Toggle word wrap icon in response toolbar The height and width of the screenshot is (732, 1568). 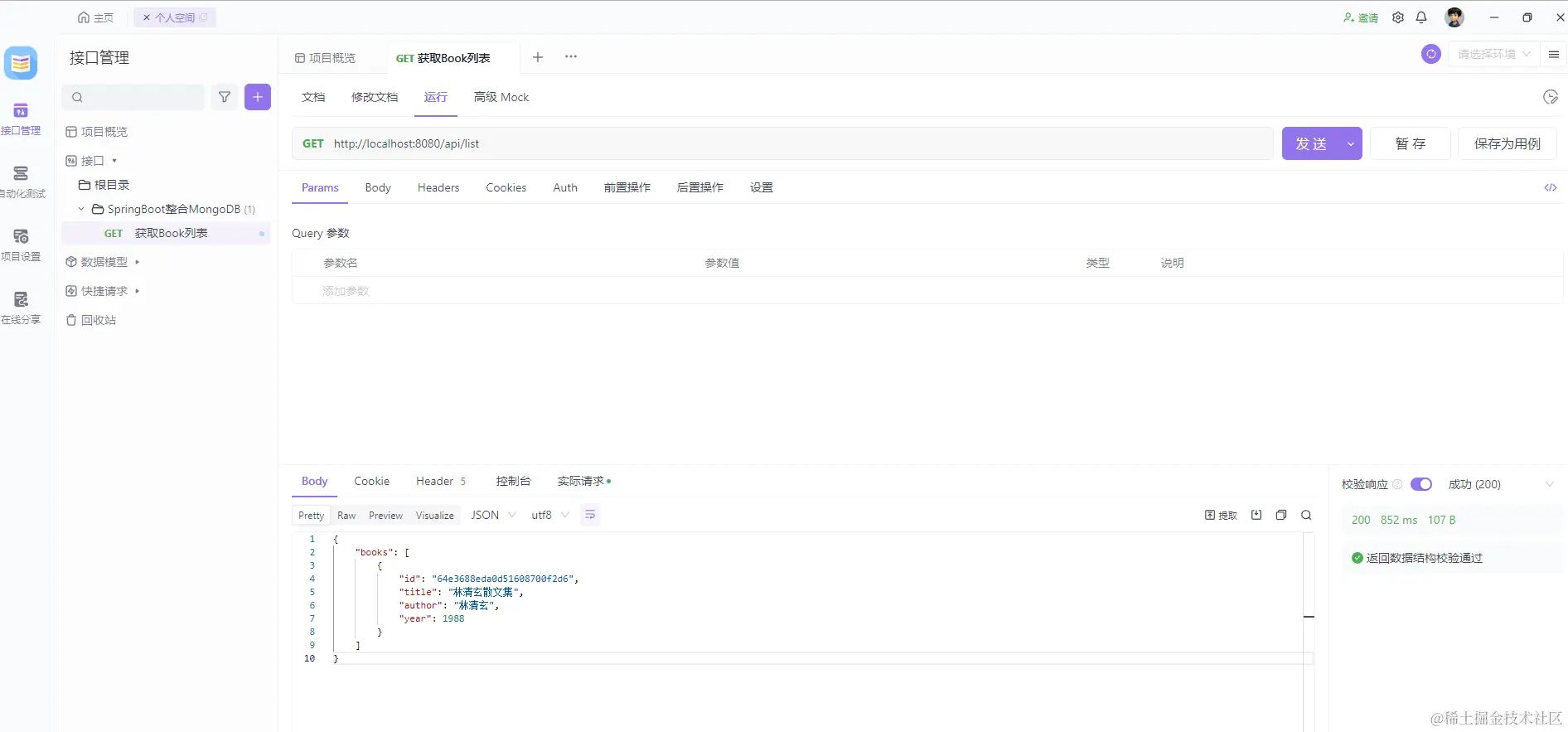[x=590, y=515]
